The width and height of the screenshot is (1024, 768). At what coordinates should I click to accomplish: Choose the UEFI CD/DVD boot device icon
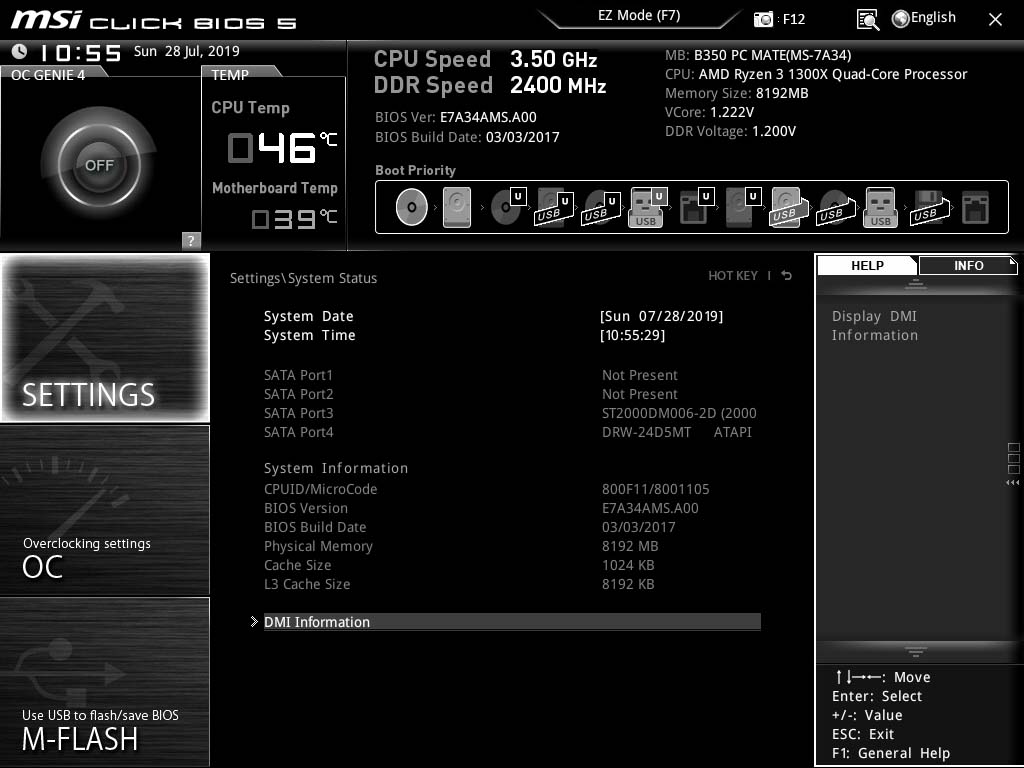(x=509, y=206)
